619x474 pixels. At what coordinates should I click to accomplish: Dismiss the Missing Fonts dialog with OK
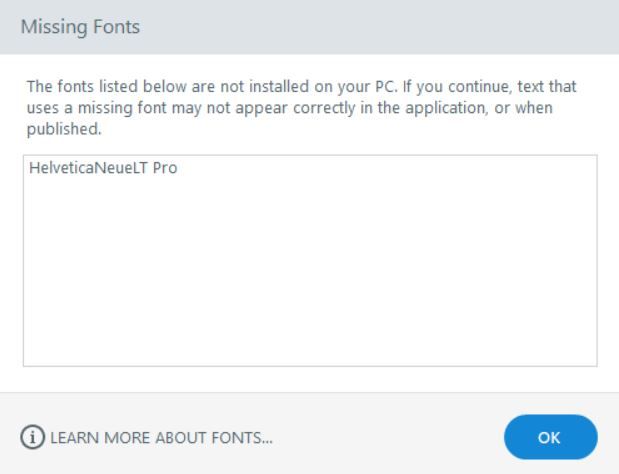tap(549, 437)
